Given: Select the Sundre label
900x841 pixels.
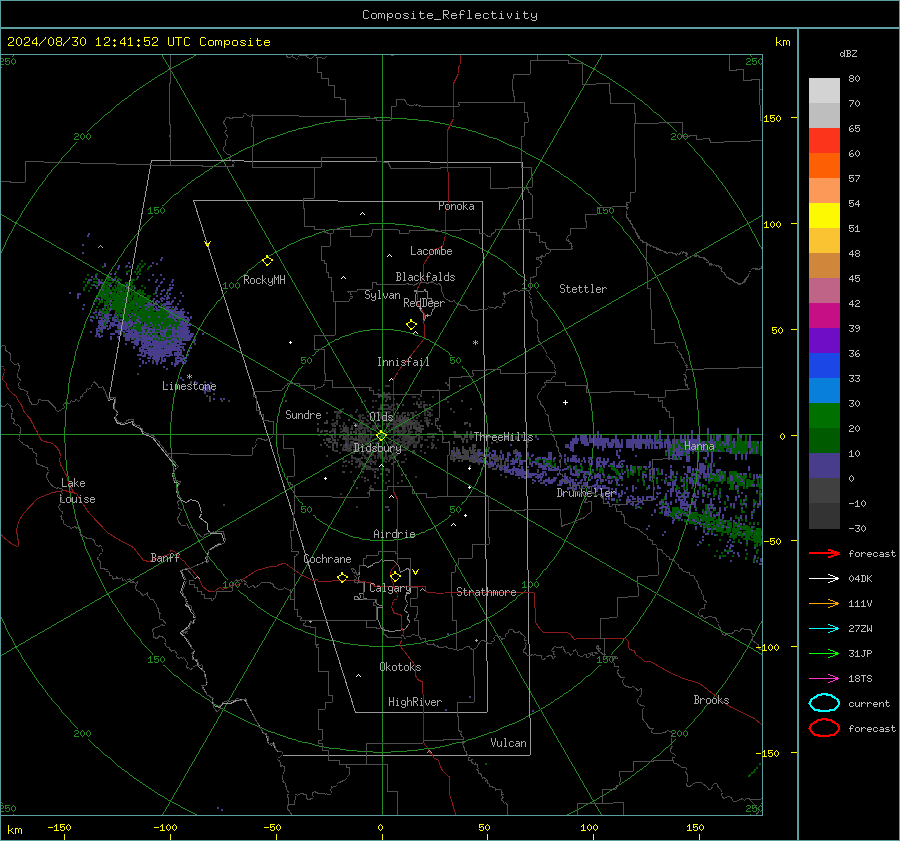Looking at the screenshot, I should [303, 414].
